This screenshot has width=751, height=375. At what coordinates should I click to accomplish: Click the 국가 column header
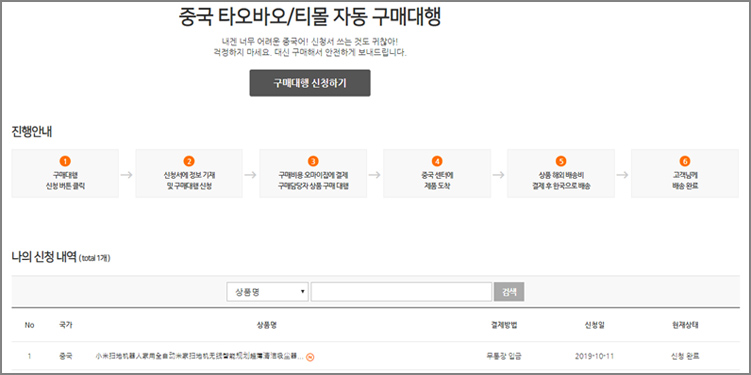[x=66, y=325]
